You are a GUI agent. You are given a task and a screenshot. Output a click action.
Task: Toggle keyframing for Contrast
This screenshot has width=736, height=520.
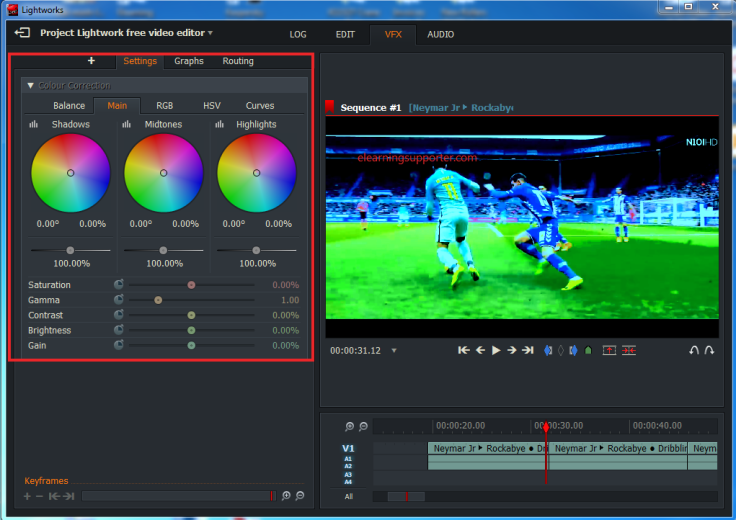coord(119,314)
